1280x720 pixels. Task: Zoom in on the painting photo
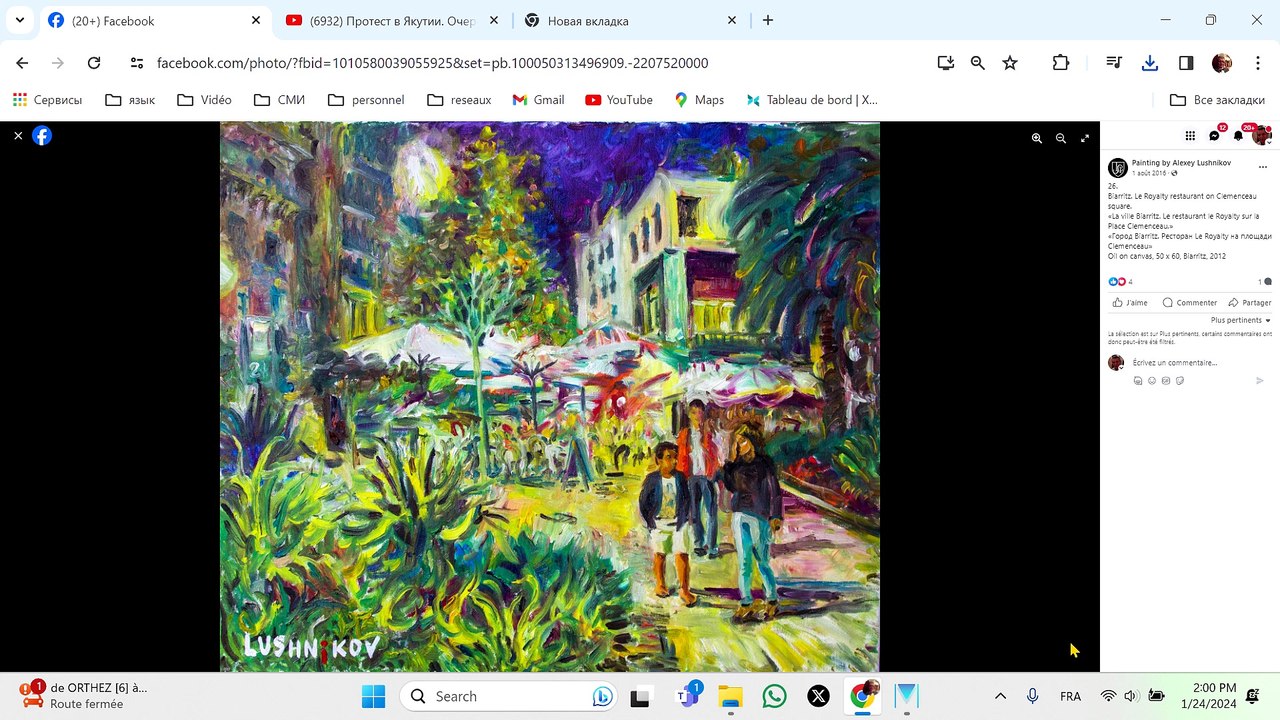coord(1037,138)
